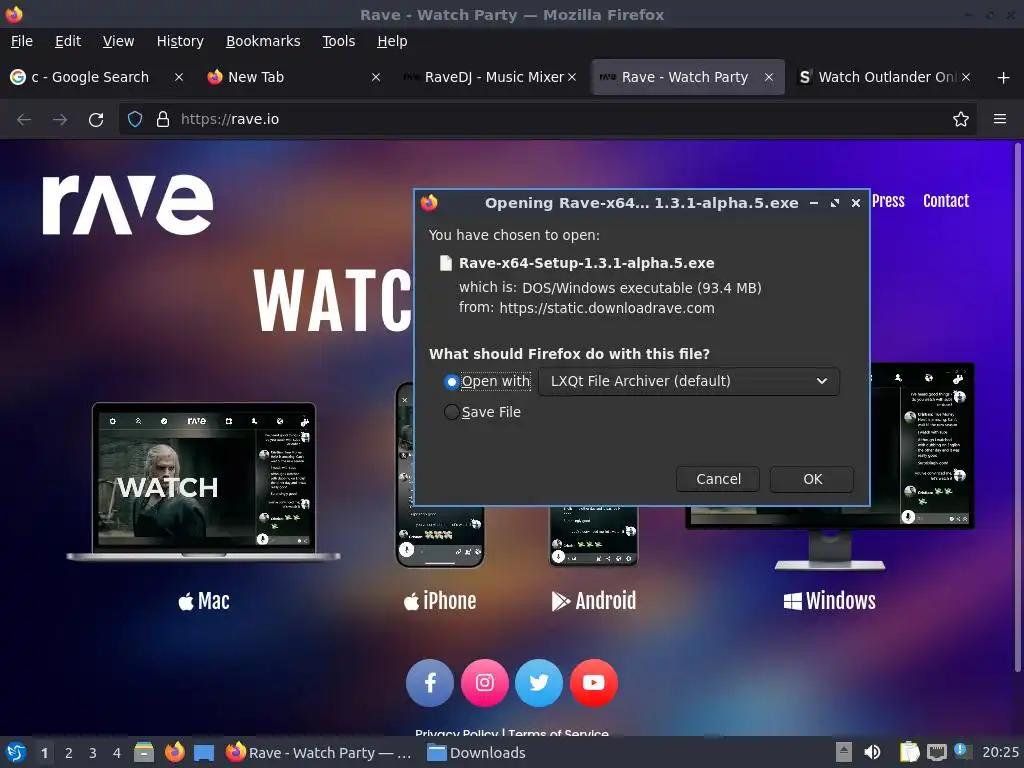Open the View menu
Screen dimensions: 1024x768
[118, 41]
